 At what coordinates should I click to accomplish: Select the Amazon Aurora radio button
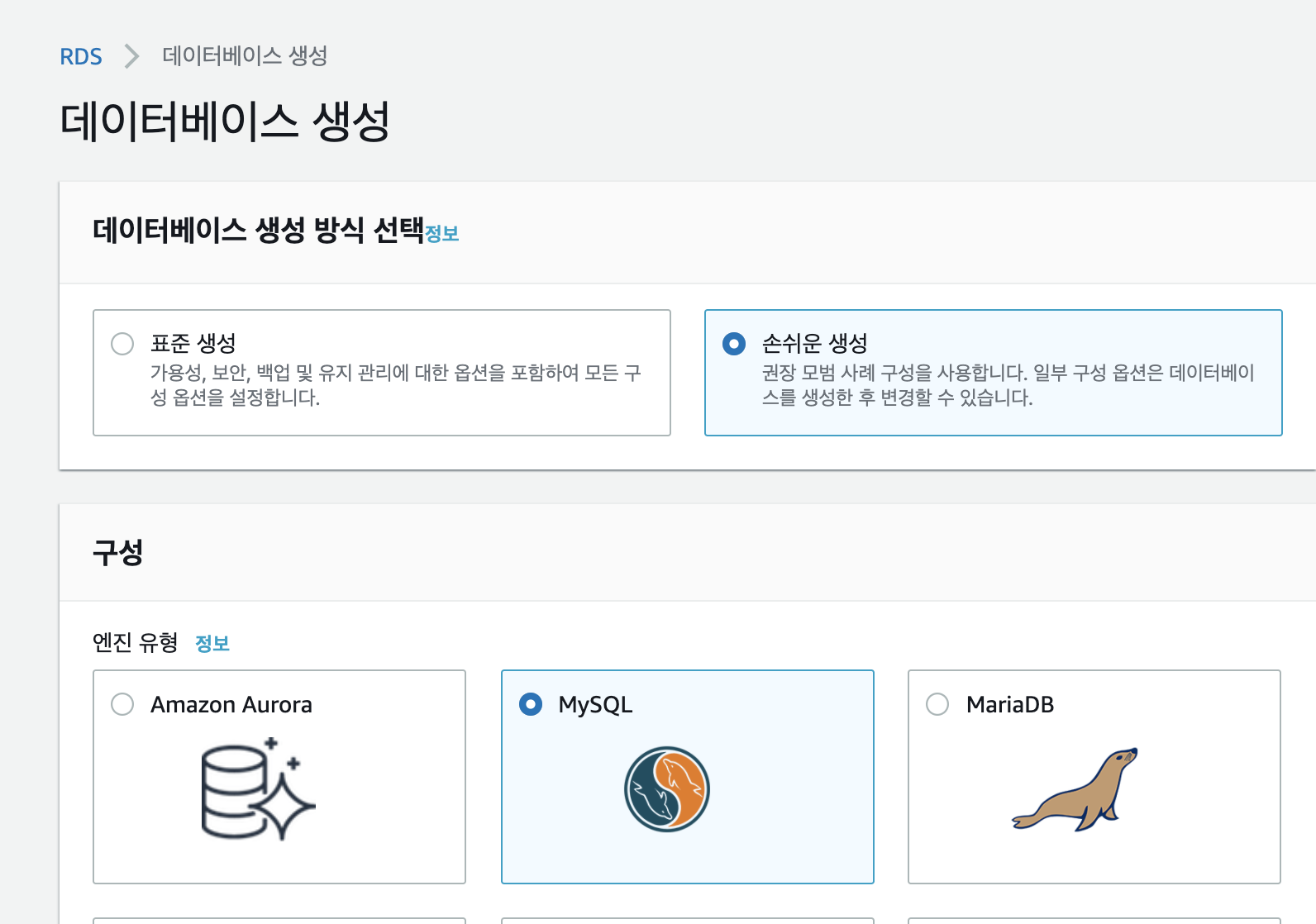[x=122, y=704]
